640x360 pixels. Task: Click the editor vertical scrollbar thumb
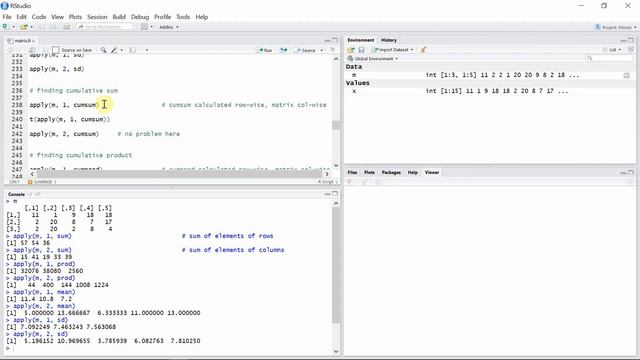(x=336, y=125)
